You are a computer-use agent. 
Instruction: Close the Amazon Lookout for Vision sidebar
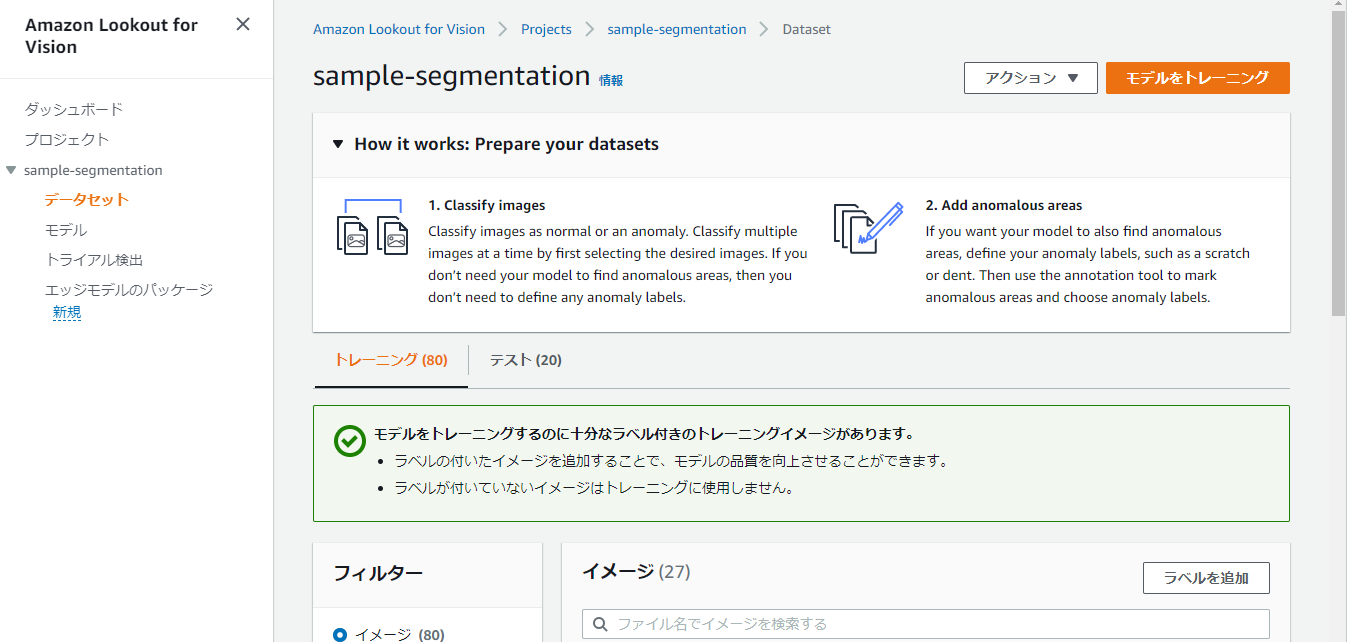tap(243, 25)
